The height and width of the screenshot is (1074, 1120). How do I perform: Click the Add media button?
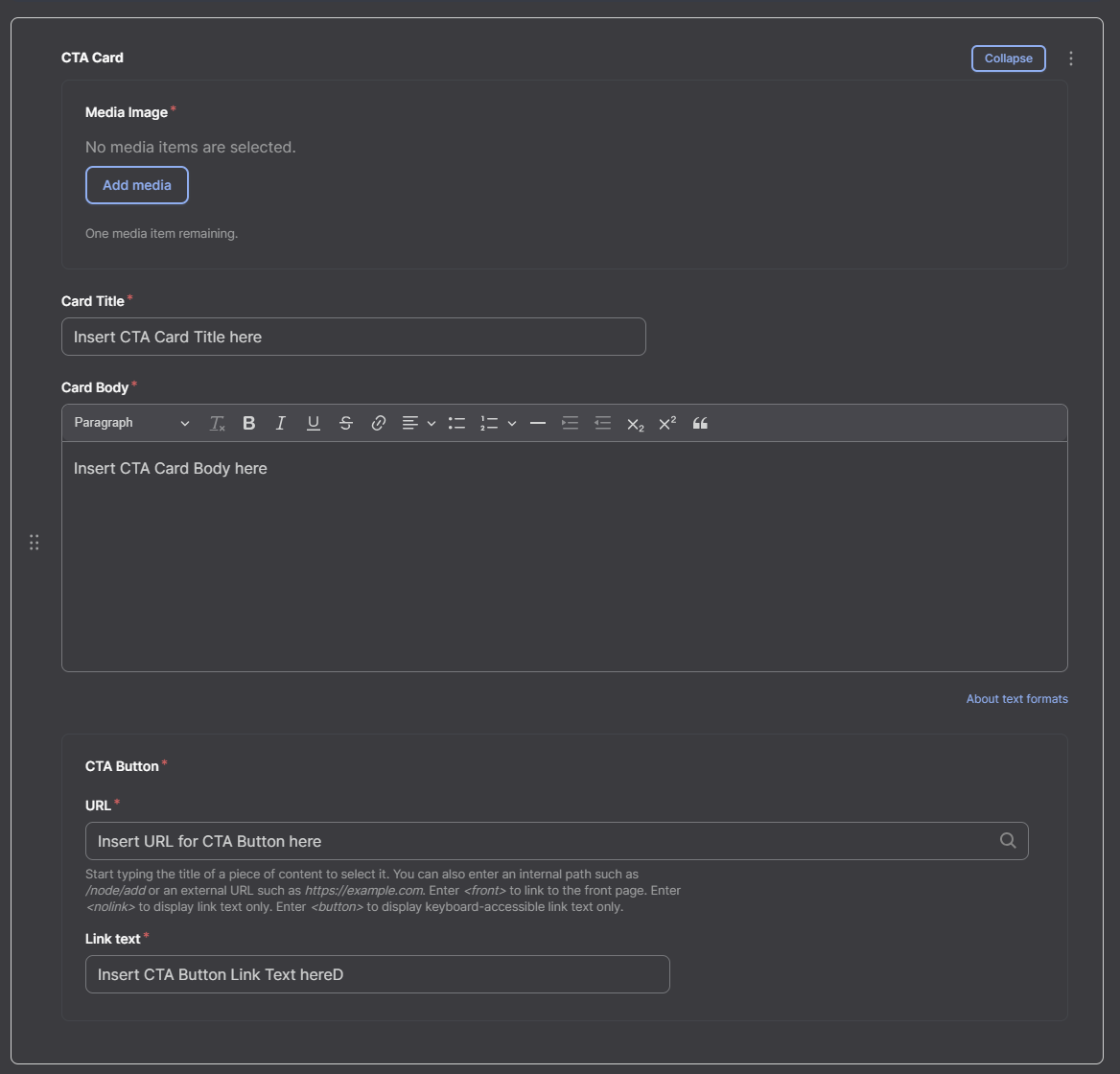[137, 185]
